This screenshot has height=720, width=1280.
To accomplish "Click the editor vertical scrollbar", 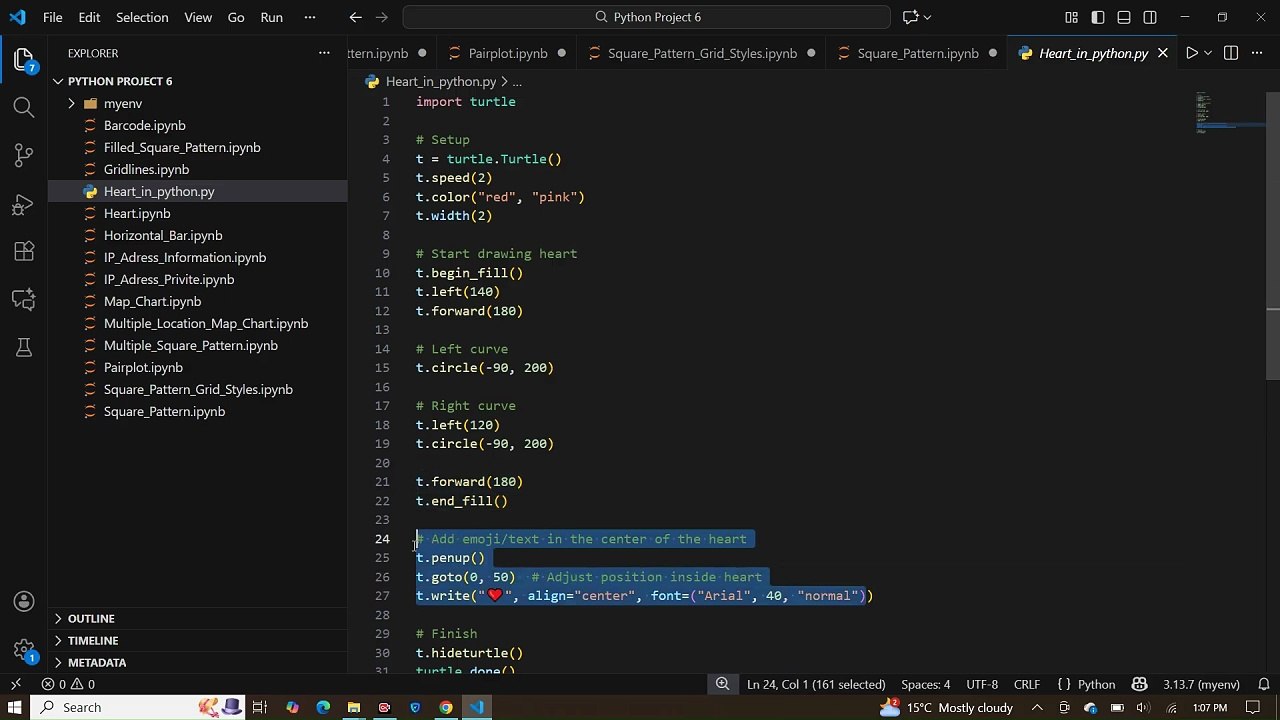I will (x=1273, y=235).
